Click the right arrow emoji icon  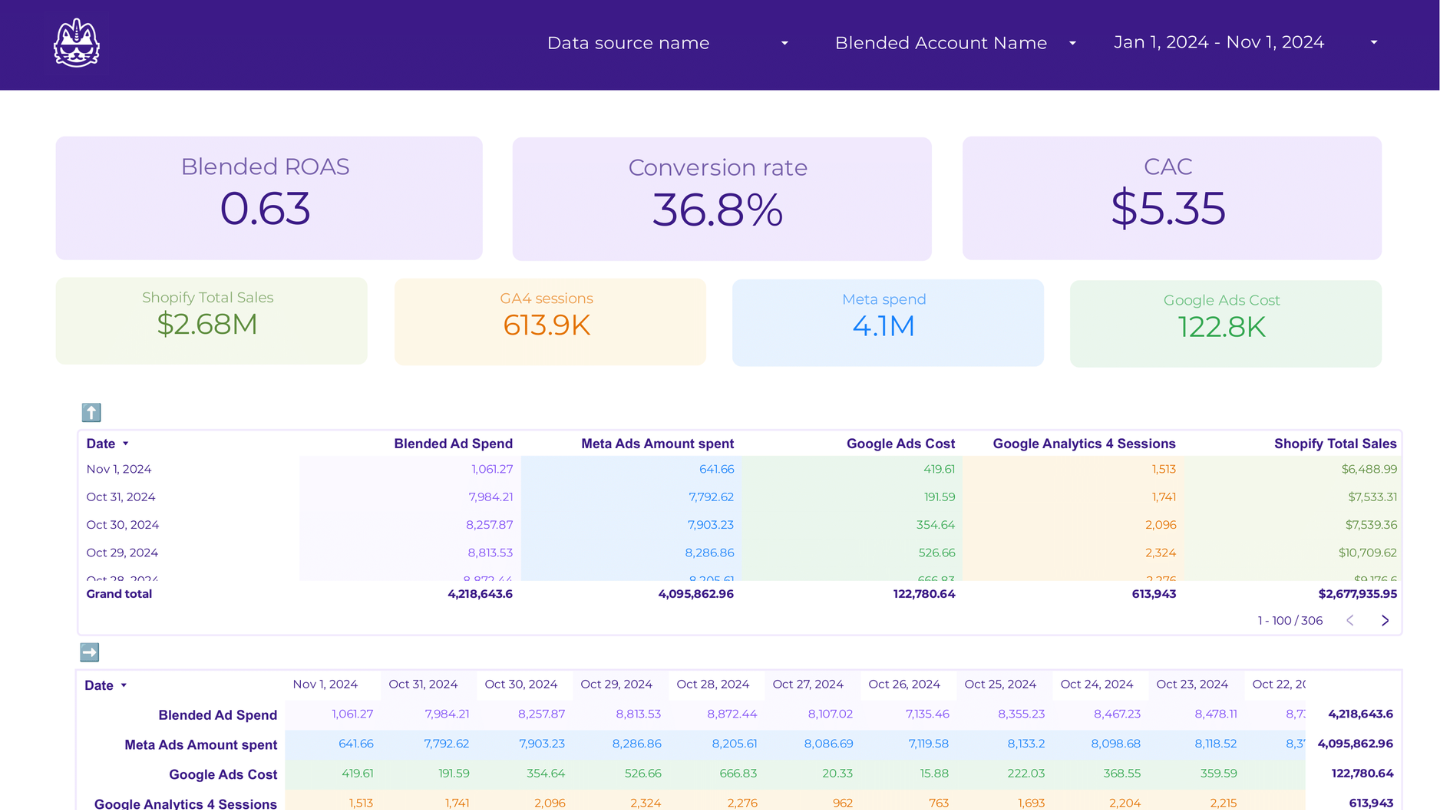point(90,652)
